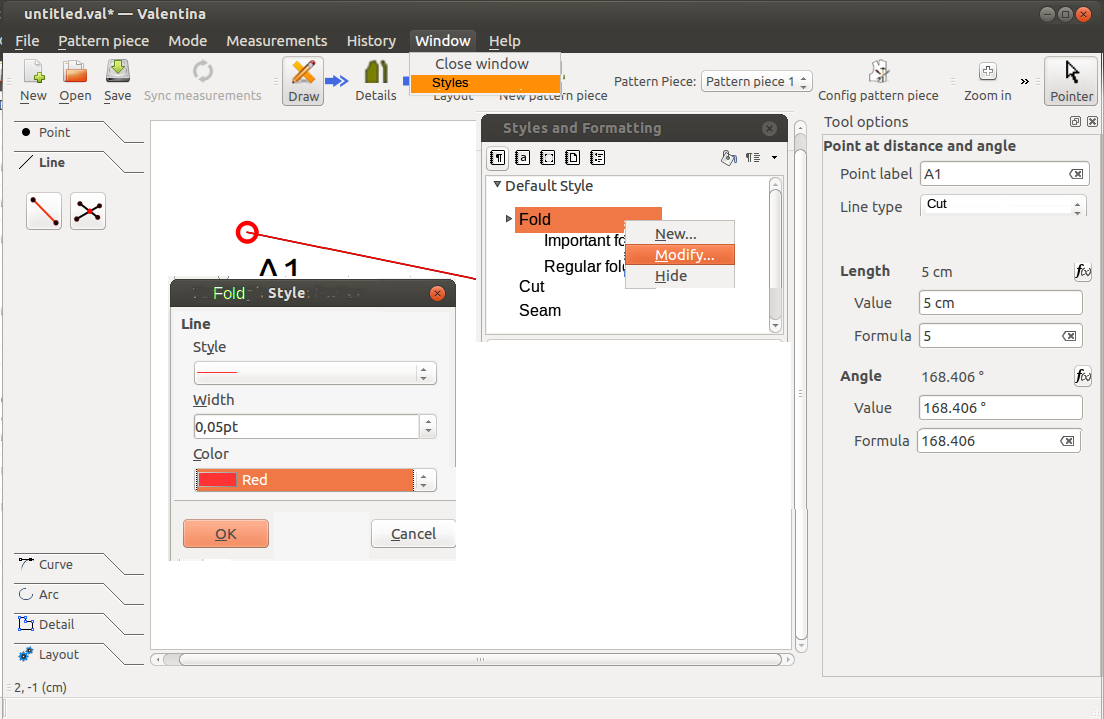Choose Styles in Window menu

(x=484, y=83)
